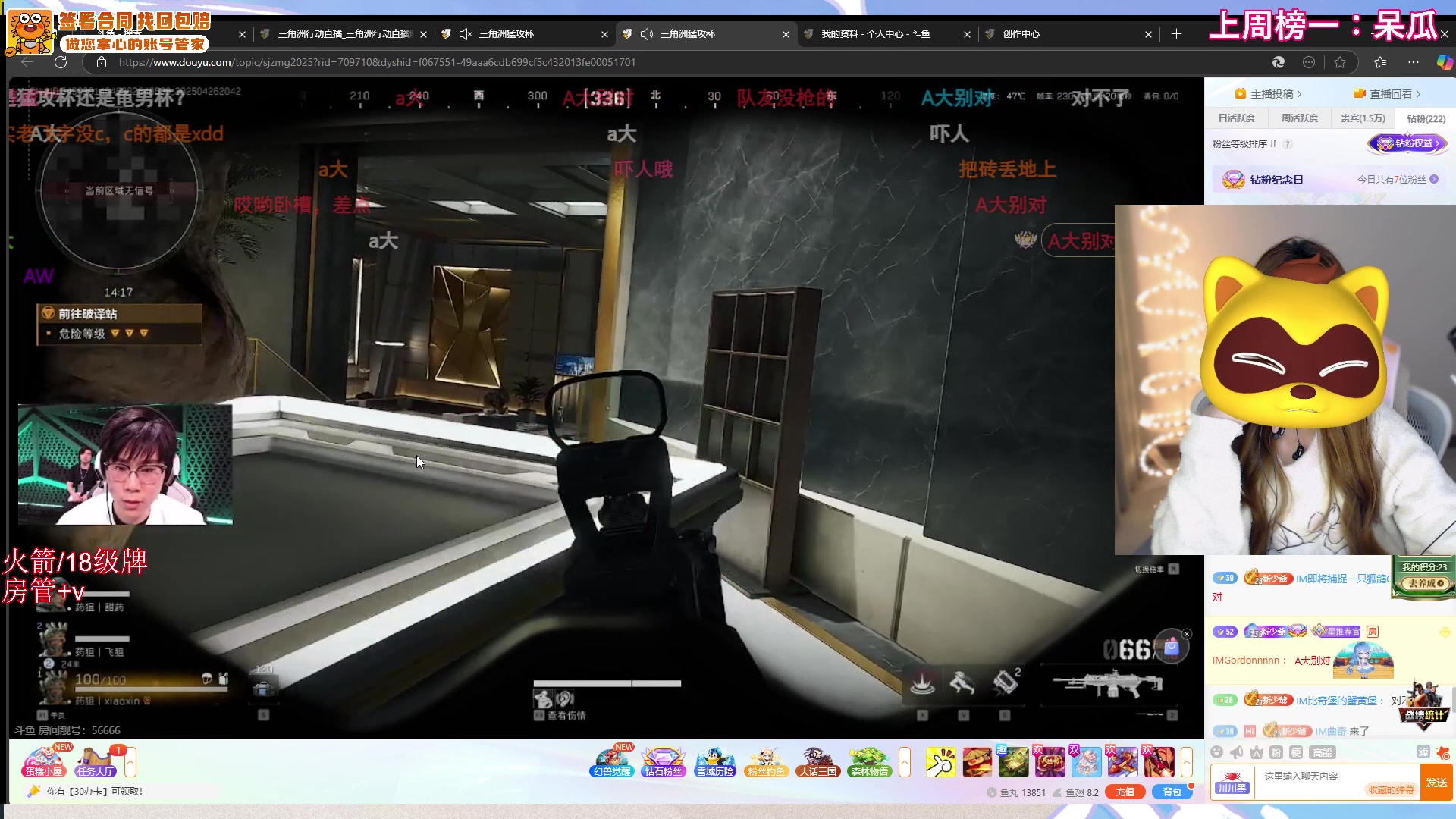Unmute the muted 三角洲猛攻杯 tab
Viewport: 1456px width, 819px height.
click(x=466, y=34)
